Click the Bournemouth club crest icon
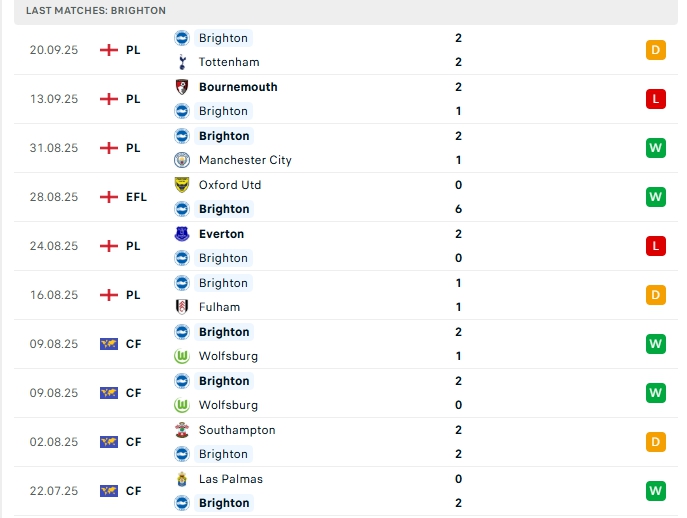 pyautogui.click(x=182, y=87)
